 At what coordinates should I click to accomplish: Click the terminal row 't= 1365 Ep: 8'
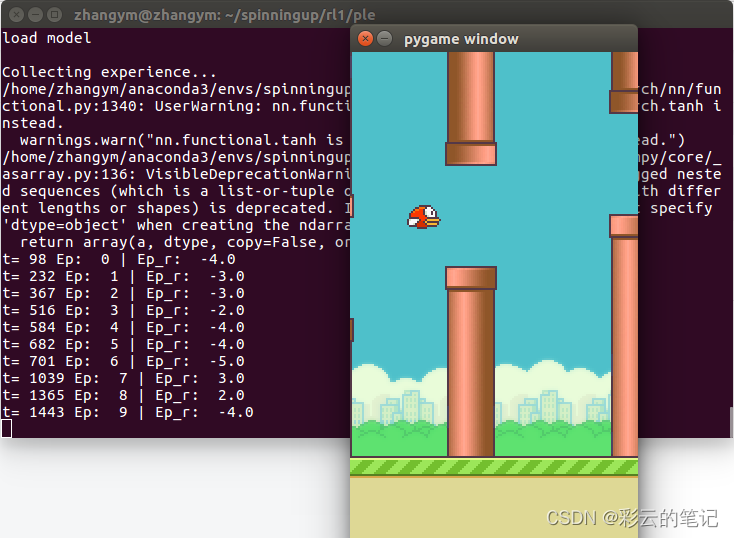pyautogui.click(x=124, y=395)
